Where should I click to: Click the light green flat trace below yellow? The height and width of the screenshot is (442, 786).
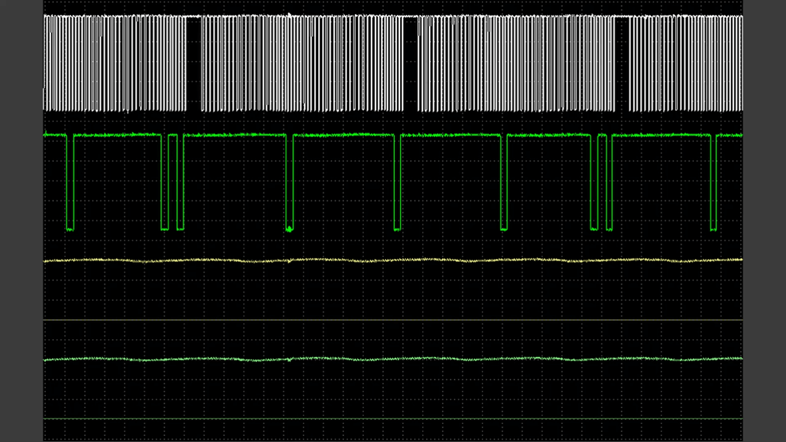(x=400, y=359)
